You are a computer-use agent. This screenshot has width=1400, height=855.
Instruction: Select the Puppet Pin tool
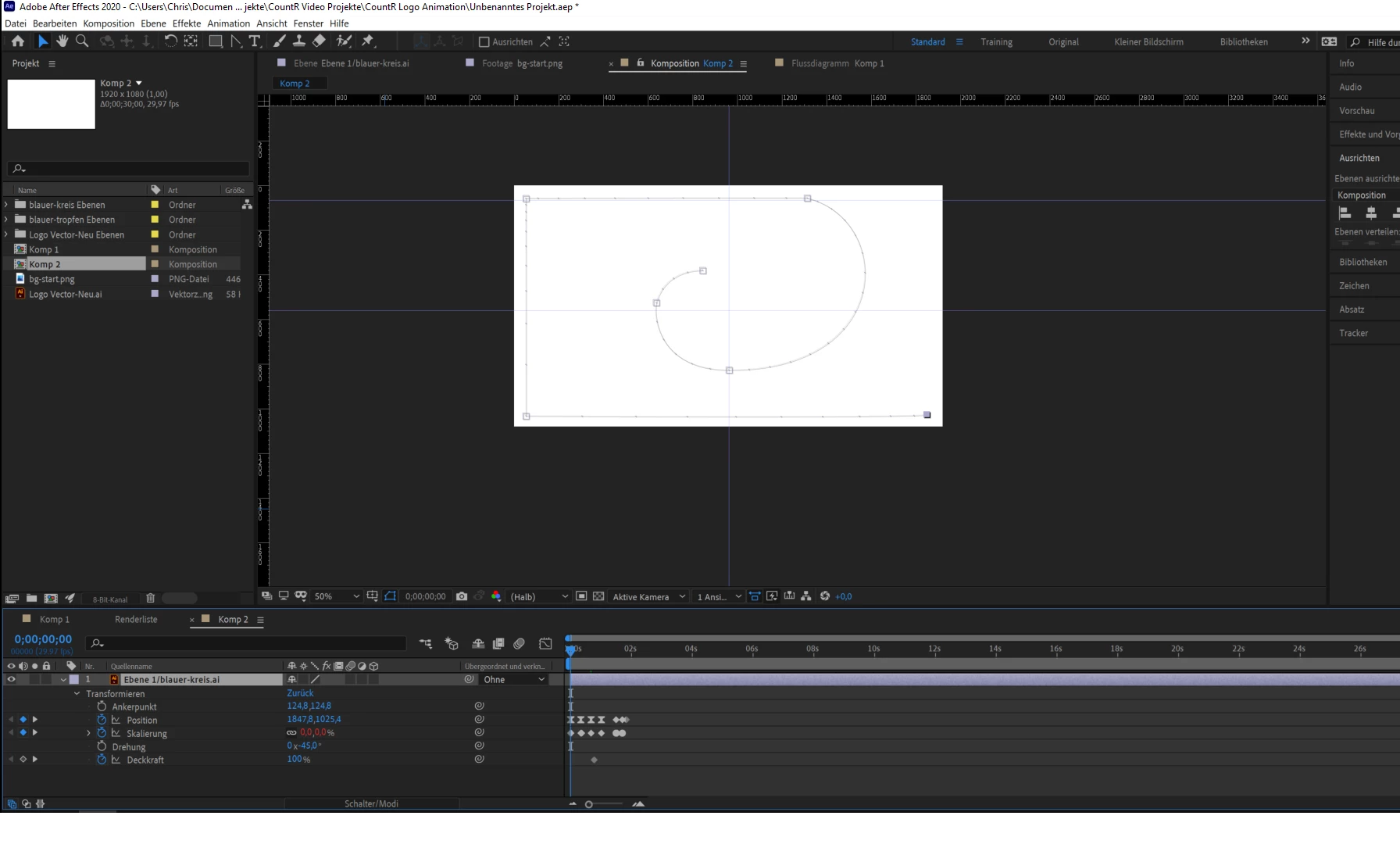[x=368, y=41]
